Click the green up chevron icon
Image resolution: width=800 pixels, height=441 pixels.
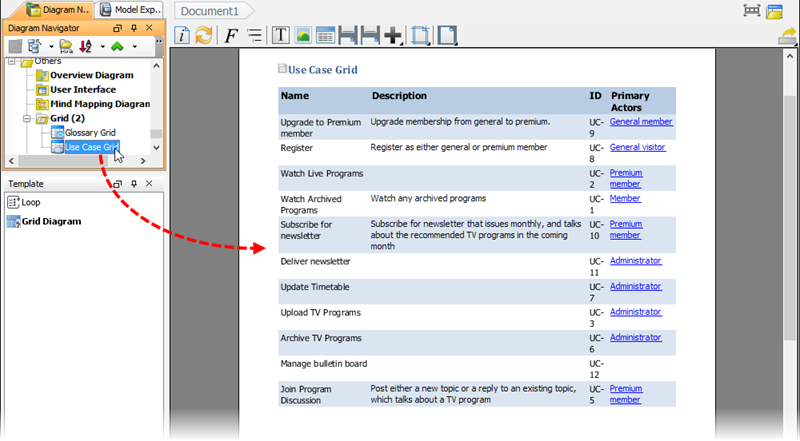click(x=117, y=46)
